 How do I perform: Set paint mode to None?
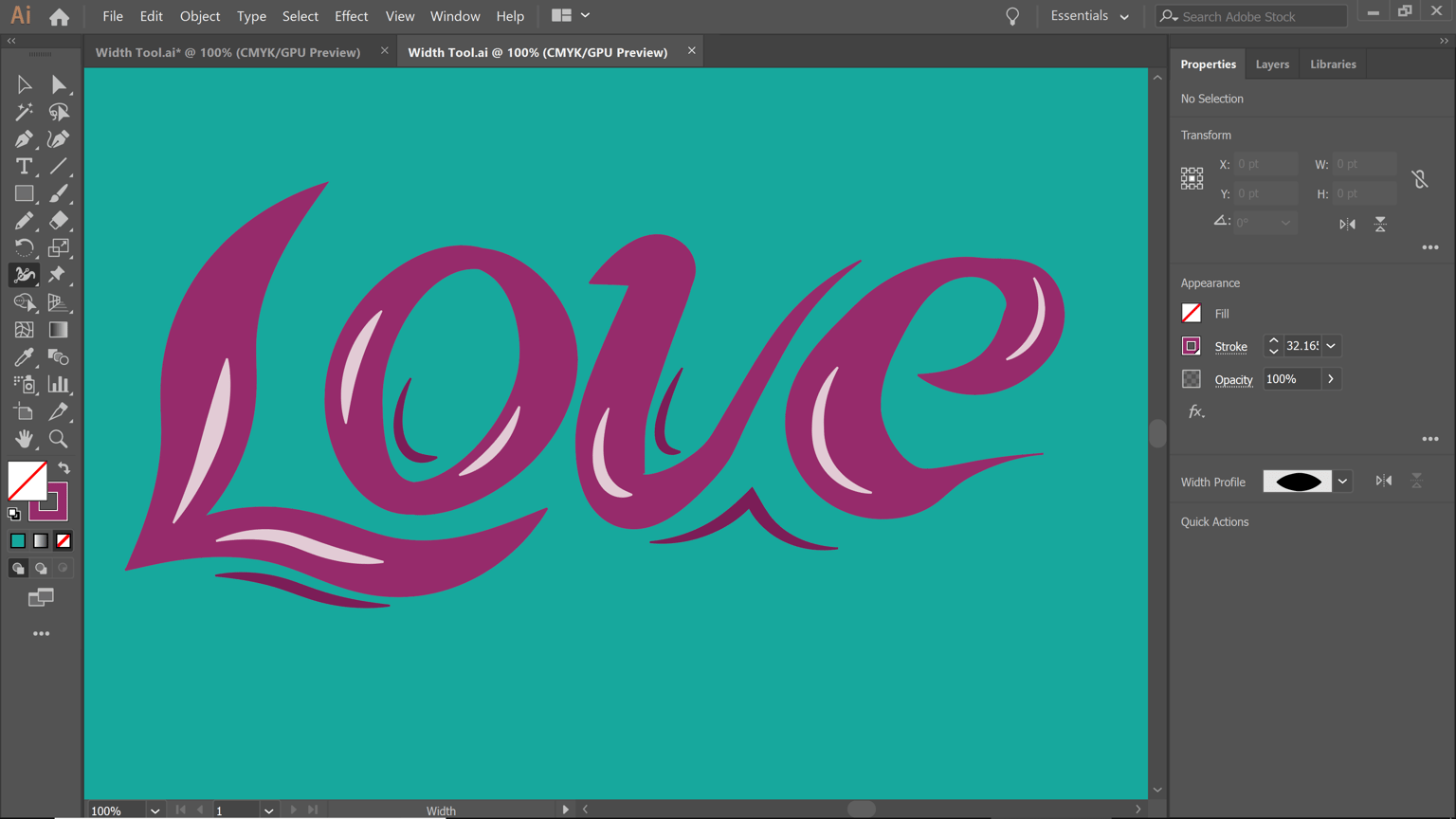pos(64,541)
